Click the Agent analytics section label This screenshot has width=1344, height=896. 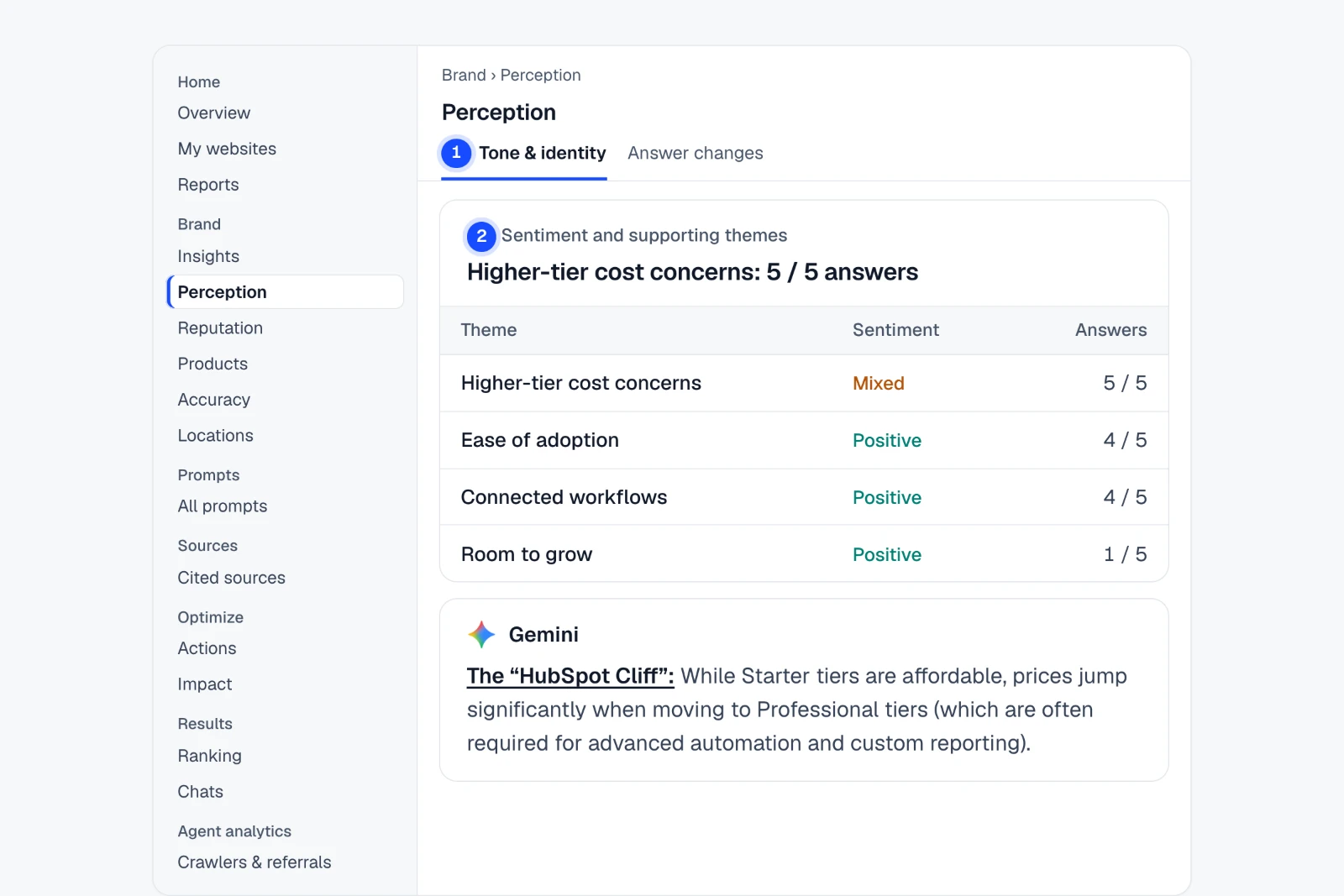[234, 831]
